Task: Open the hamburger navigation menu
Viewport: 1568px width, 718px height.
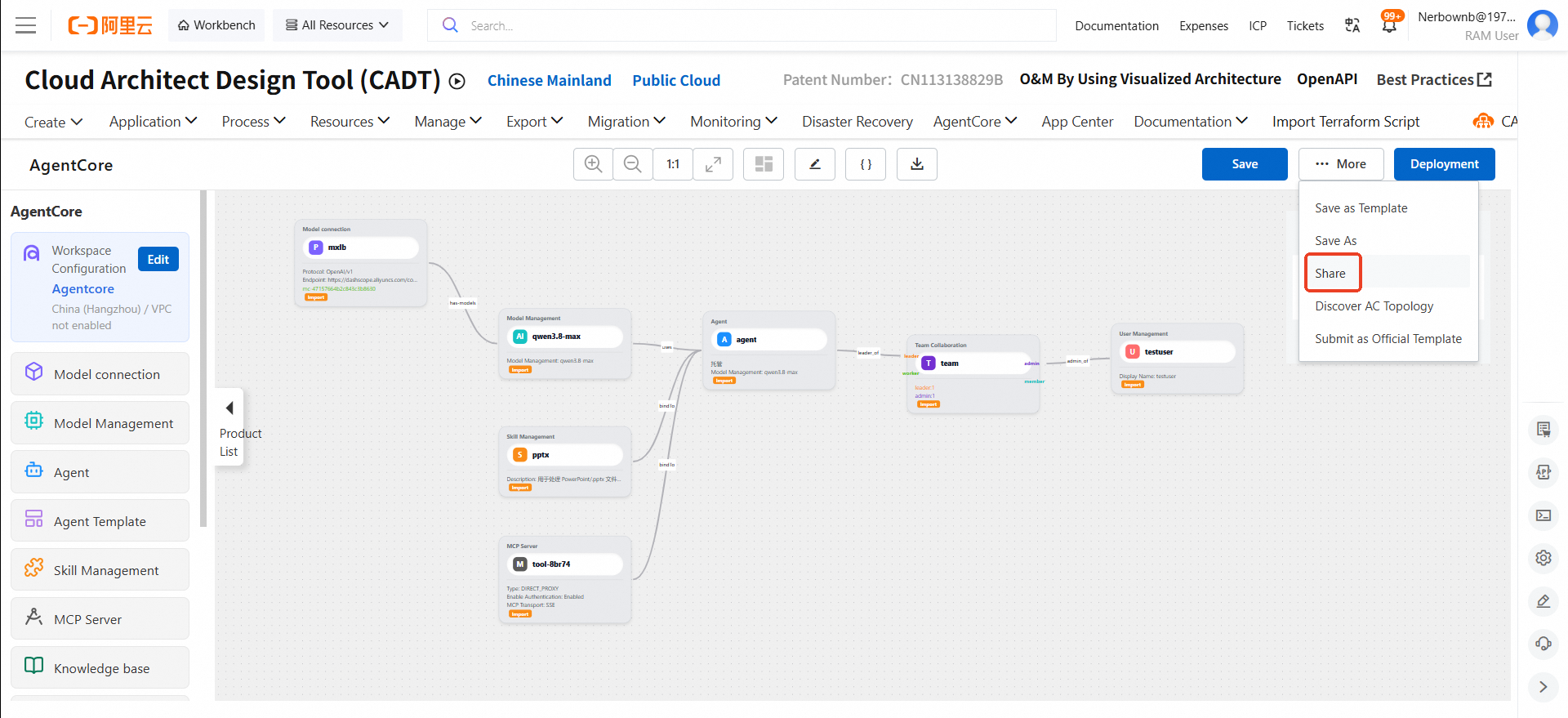Action: pyautogui.click(x=26, y=25)
